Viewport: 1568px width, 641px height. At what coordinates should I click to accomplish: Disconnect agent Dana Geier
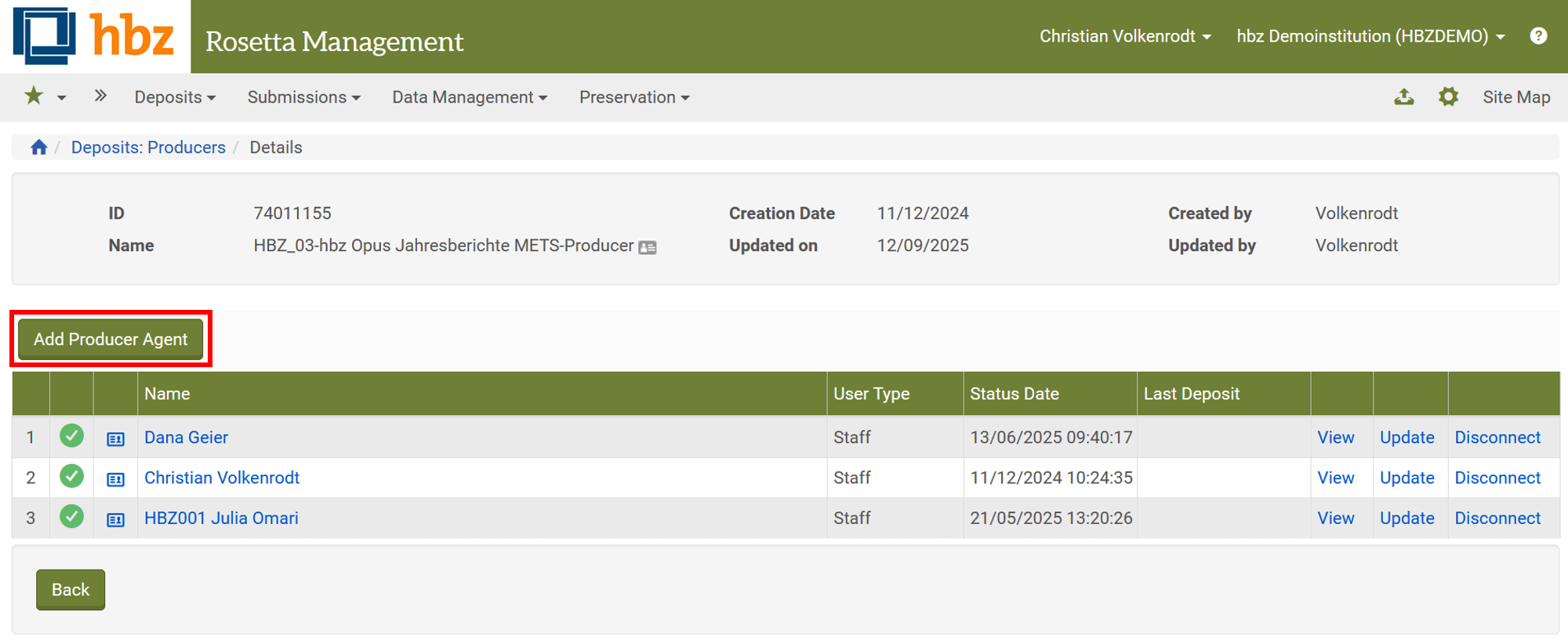(x=1497, y=438)
